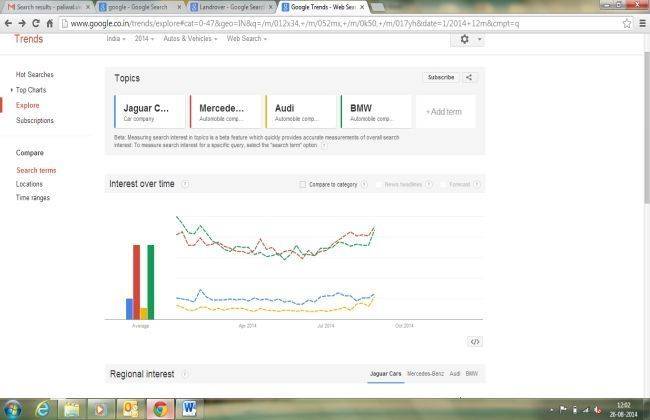Click the BMW topic card
Screen dimensions: 650x420
pos(376,112)
